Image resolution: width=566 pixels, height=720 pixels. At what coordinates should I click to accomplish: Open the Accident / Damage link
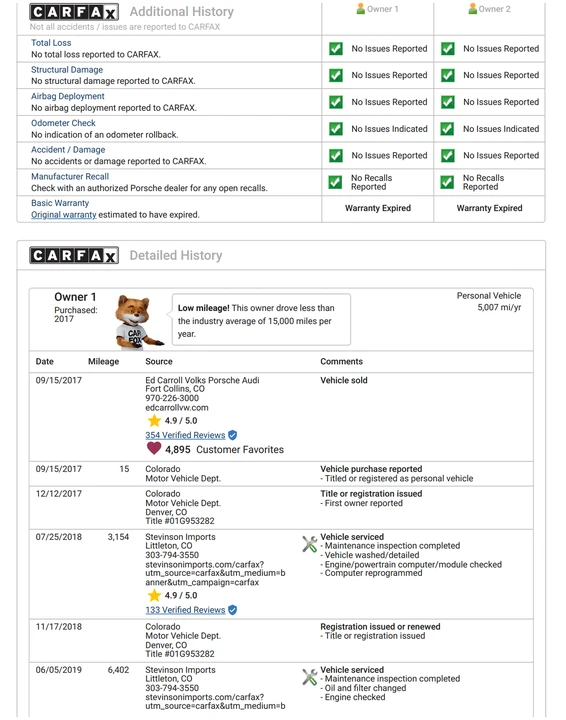pyautogui.click(x=68, y=150)
